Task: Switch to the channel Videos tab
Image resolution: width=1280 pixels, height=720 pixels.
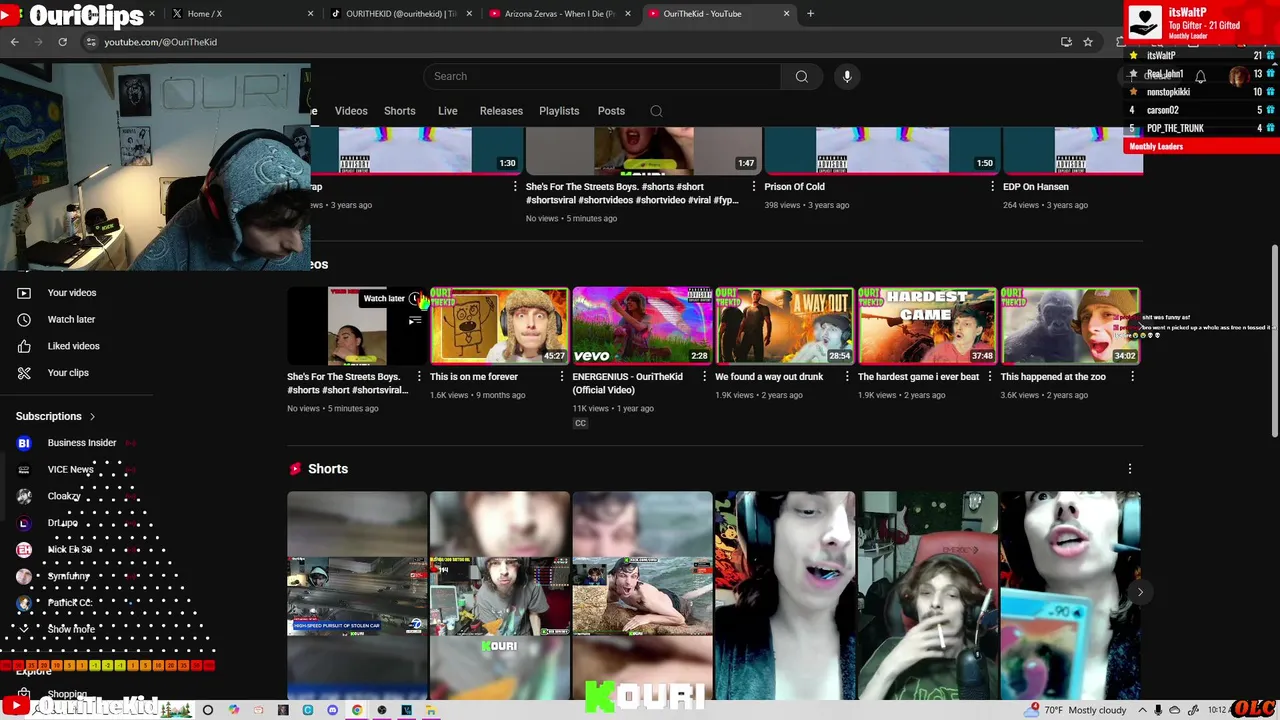Action: 351,111
